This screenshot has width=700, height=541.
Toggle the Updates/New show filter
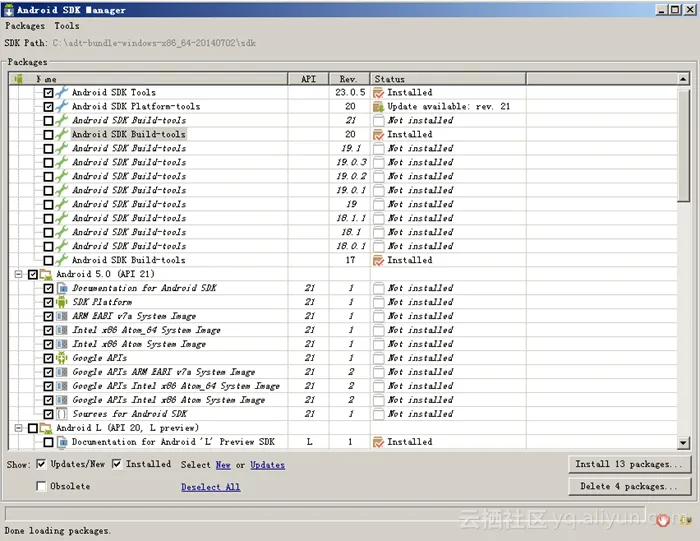(x=41, y=464)
